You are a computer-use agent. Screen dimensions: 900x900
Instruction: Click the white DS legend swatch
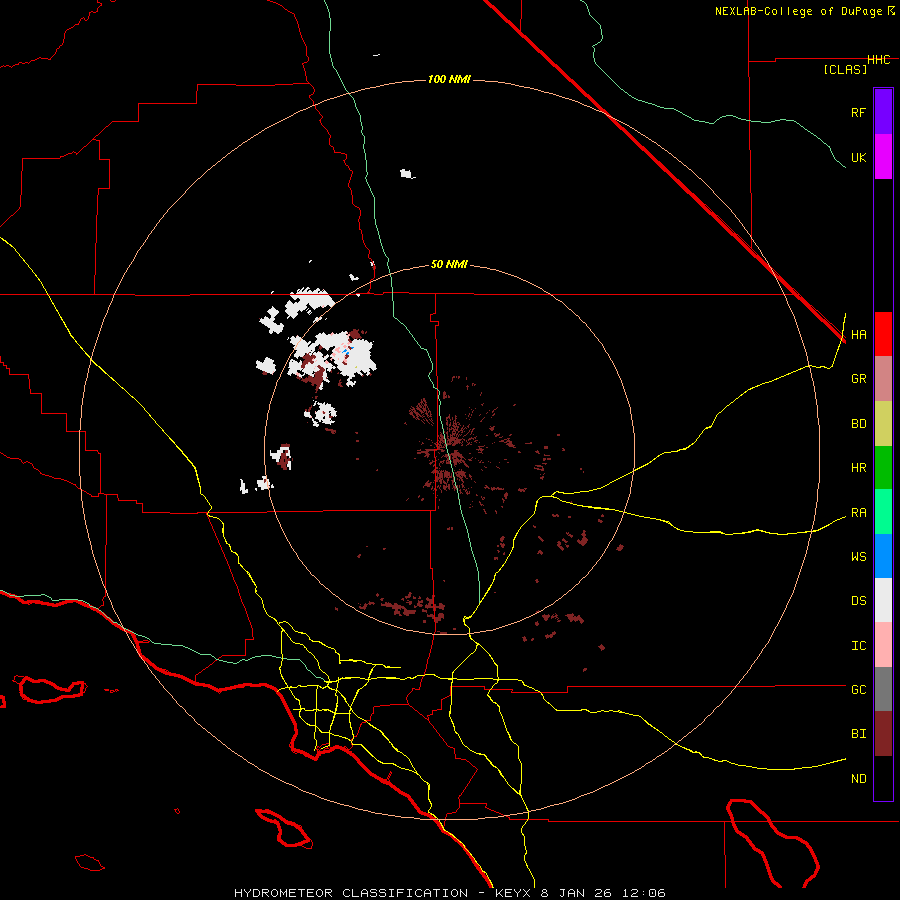click(882, 600)
